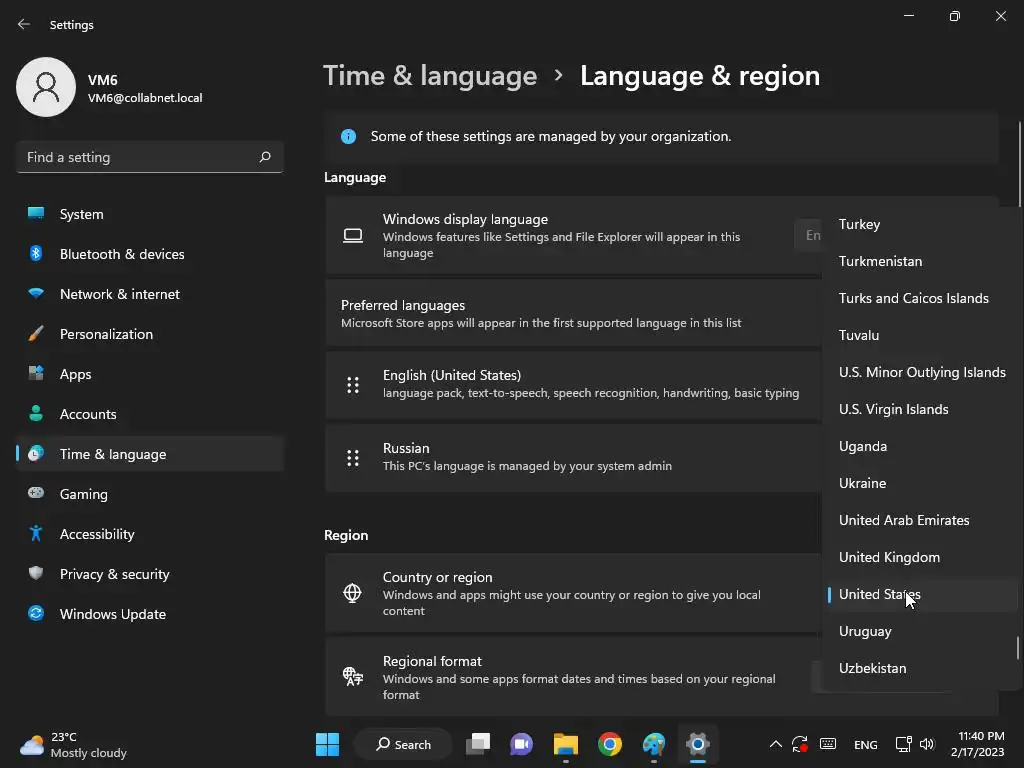Click the volume speaker tray icon
This screenshot has height=768, width=1024.
click(927, 744)
